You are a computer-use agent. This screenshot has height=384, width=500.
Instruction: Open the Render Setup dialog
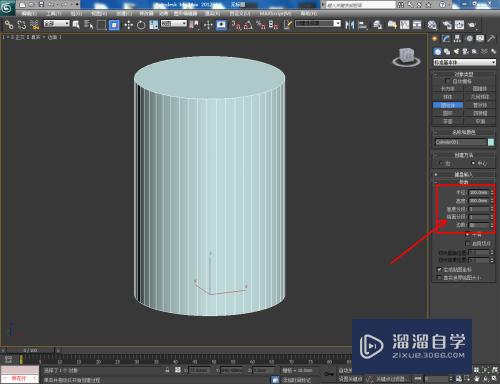pos(447,25)
